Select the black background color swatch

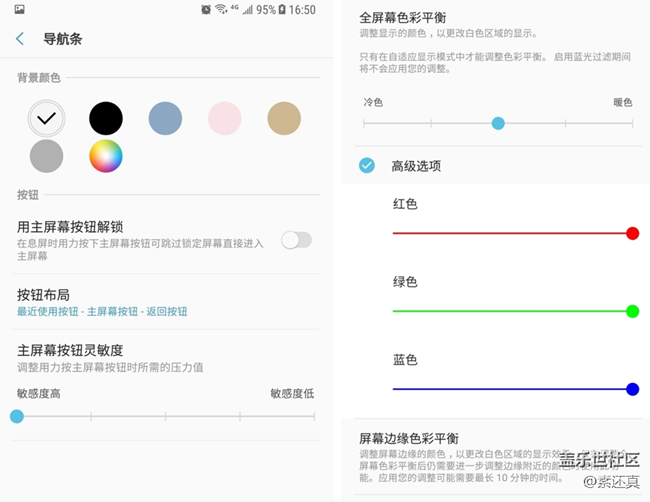click(106, 118)
